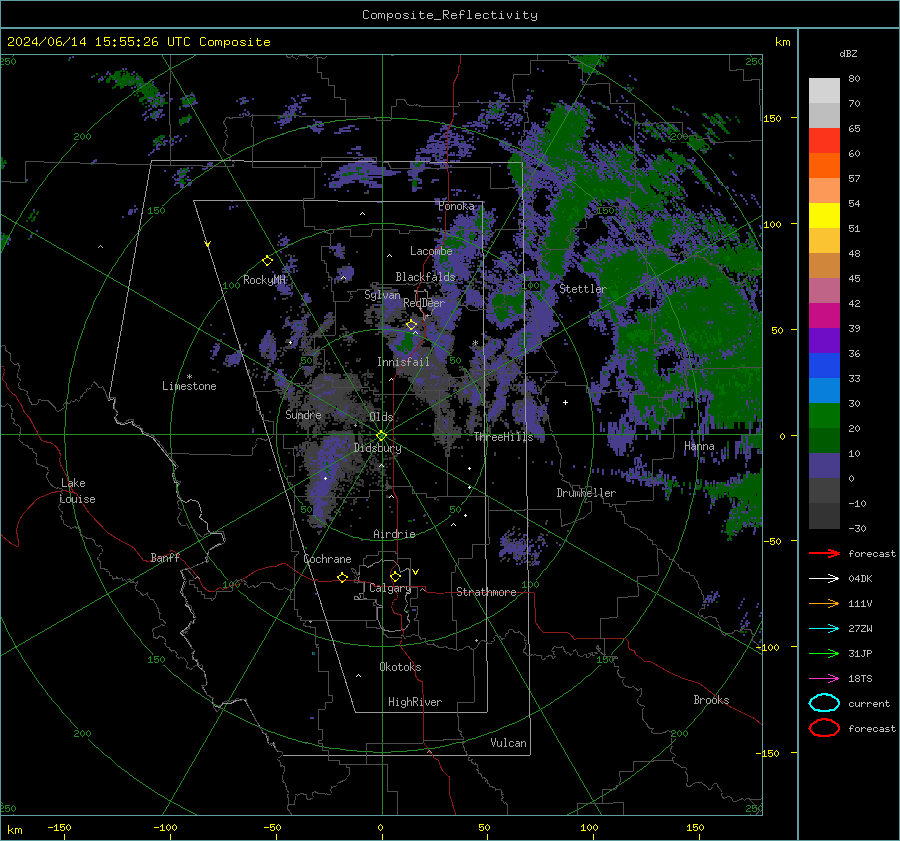Click the Banff label on map

point(165,557)
